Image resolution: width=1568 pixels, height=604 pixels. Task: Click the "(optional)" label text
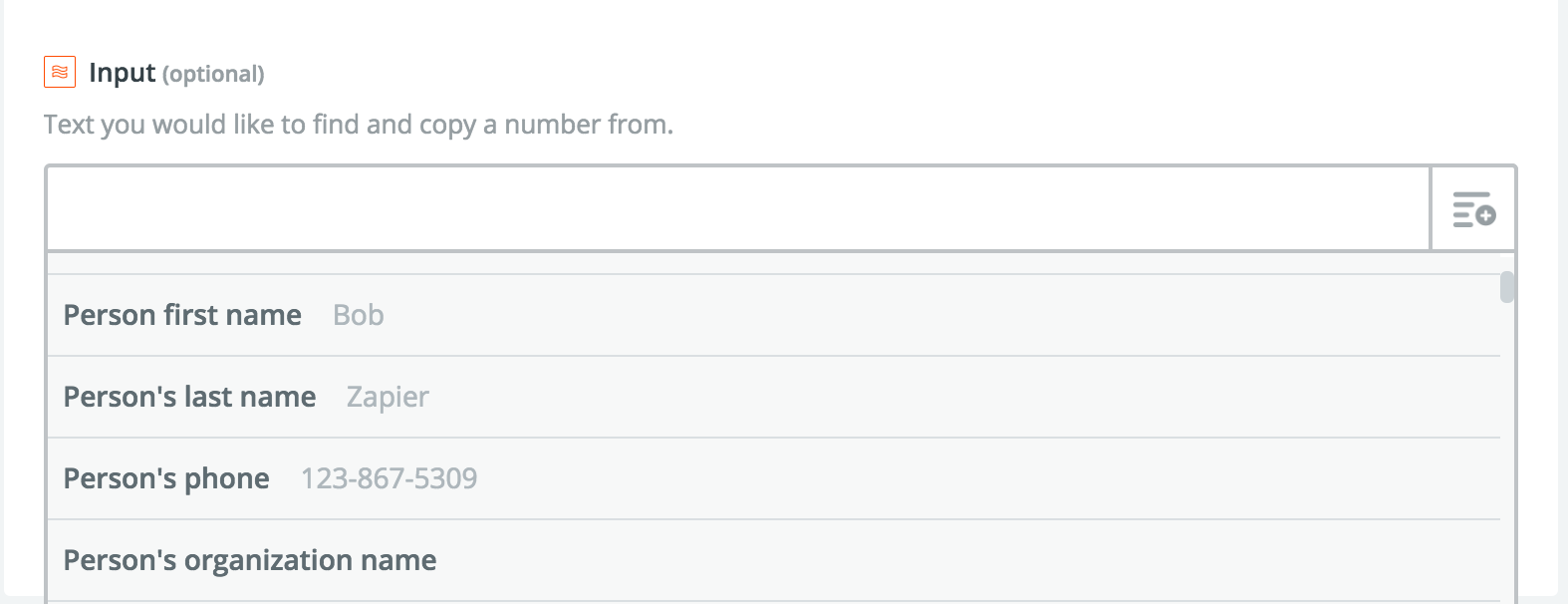click(213, 74)
